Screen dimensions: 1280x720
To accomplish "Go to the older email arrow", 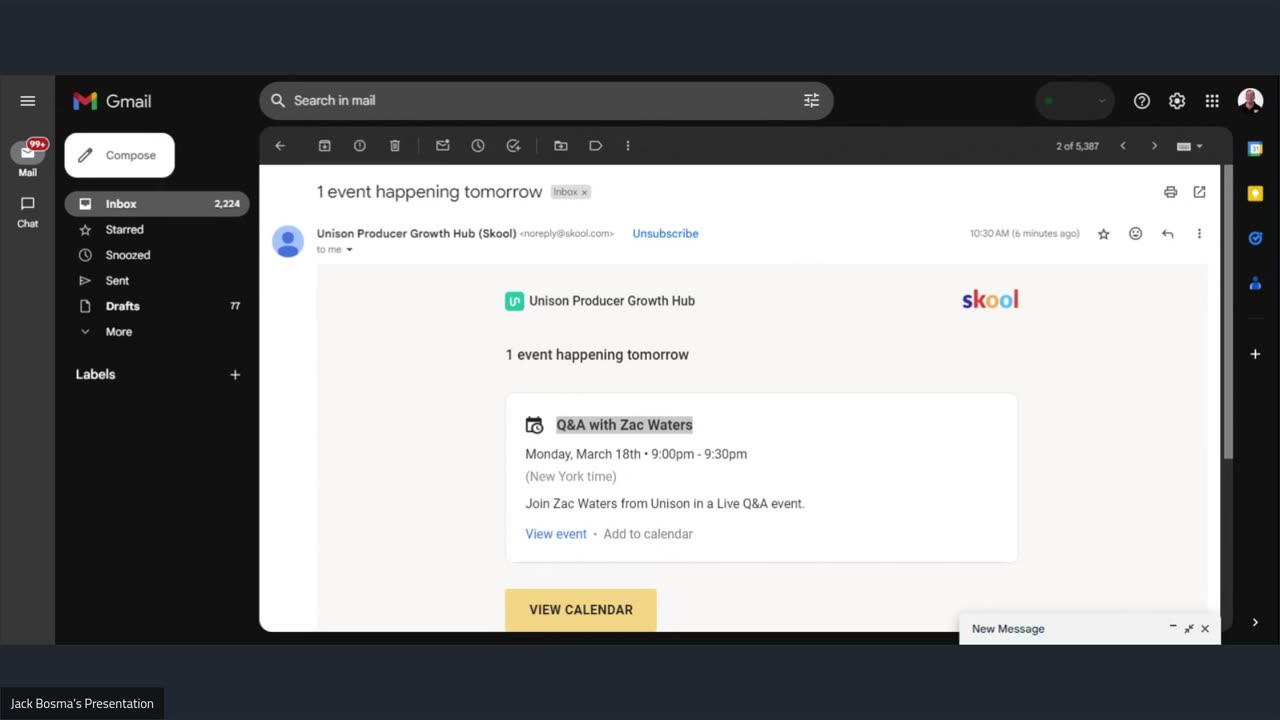I will tap(1154, 146).
